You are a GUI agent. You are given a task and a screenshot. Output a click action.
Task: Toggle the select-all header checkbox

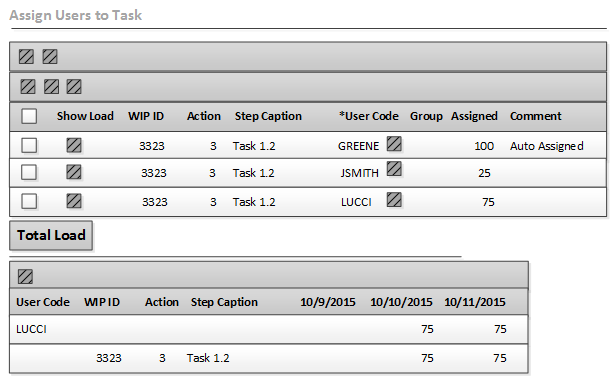29,116
